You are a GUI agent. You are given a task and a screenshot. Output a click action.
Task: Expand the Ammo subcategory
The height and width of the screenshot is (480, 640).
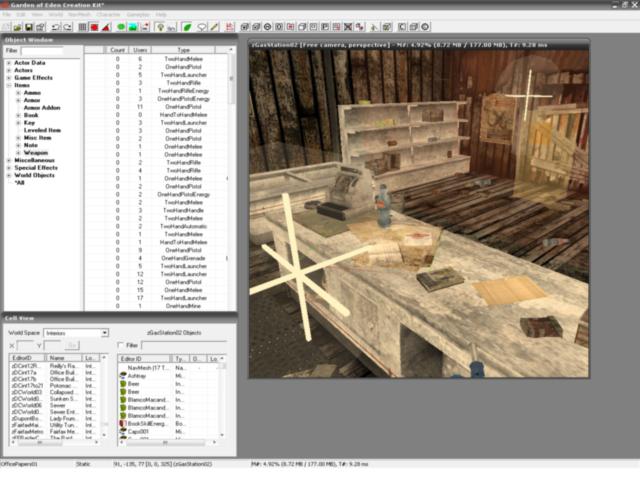tap(18, 93)
